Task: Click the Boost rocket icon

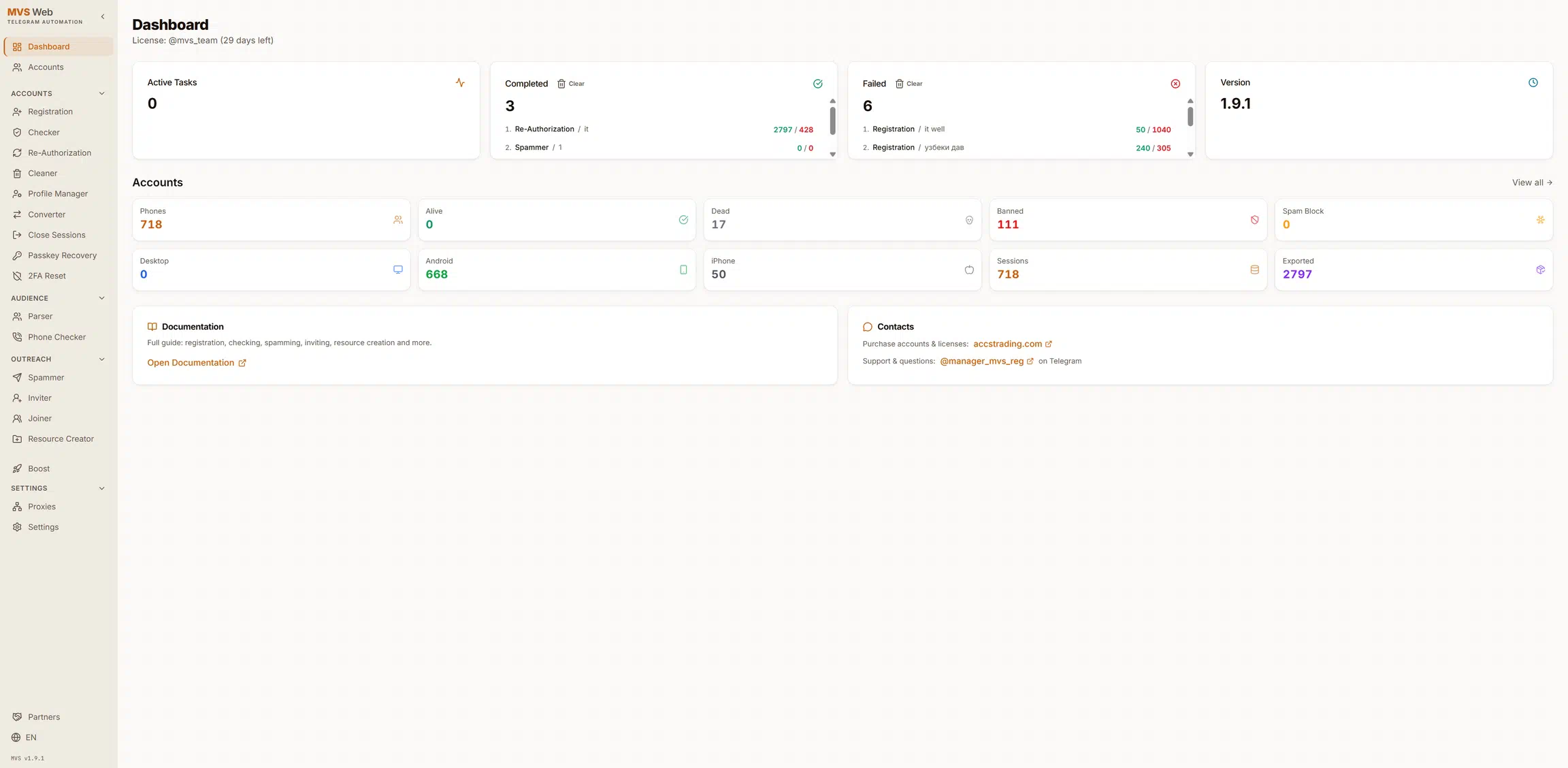Action: click(17, 468)
